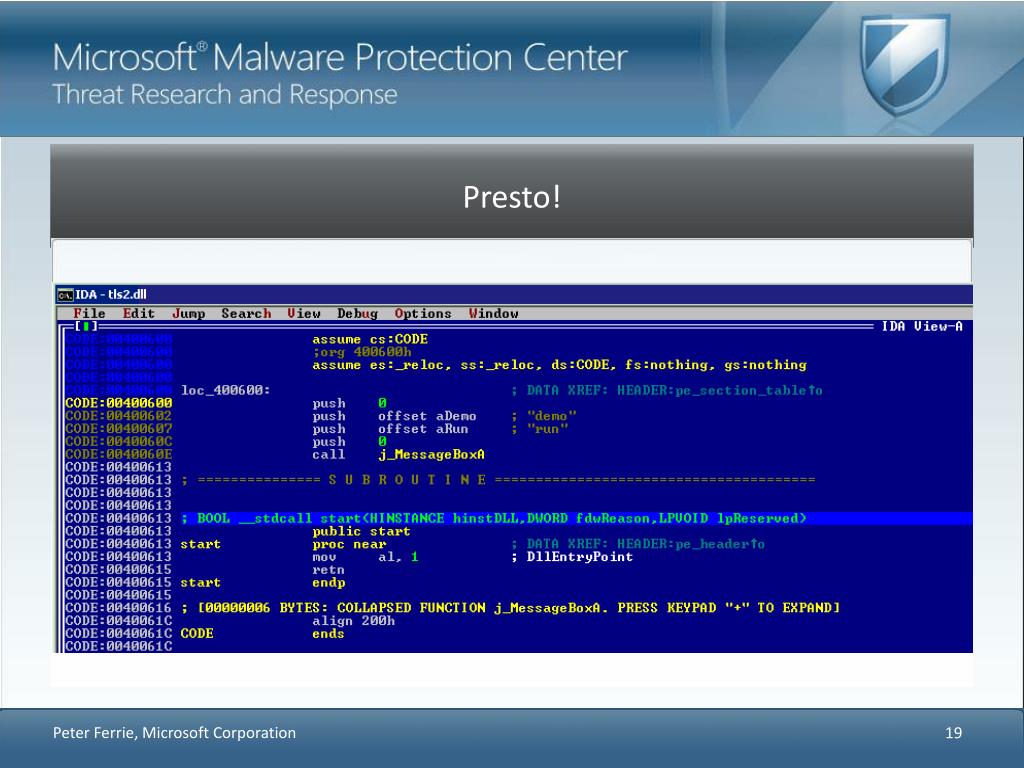Click the retn instruction

pos(328,570)
